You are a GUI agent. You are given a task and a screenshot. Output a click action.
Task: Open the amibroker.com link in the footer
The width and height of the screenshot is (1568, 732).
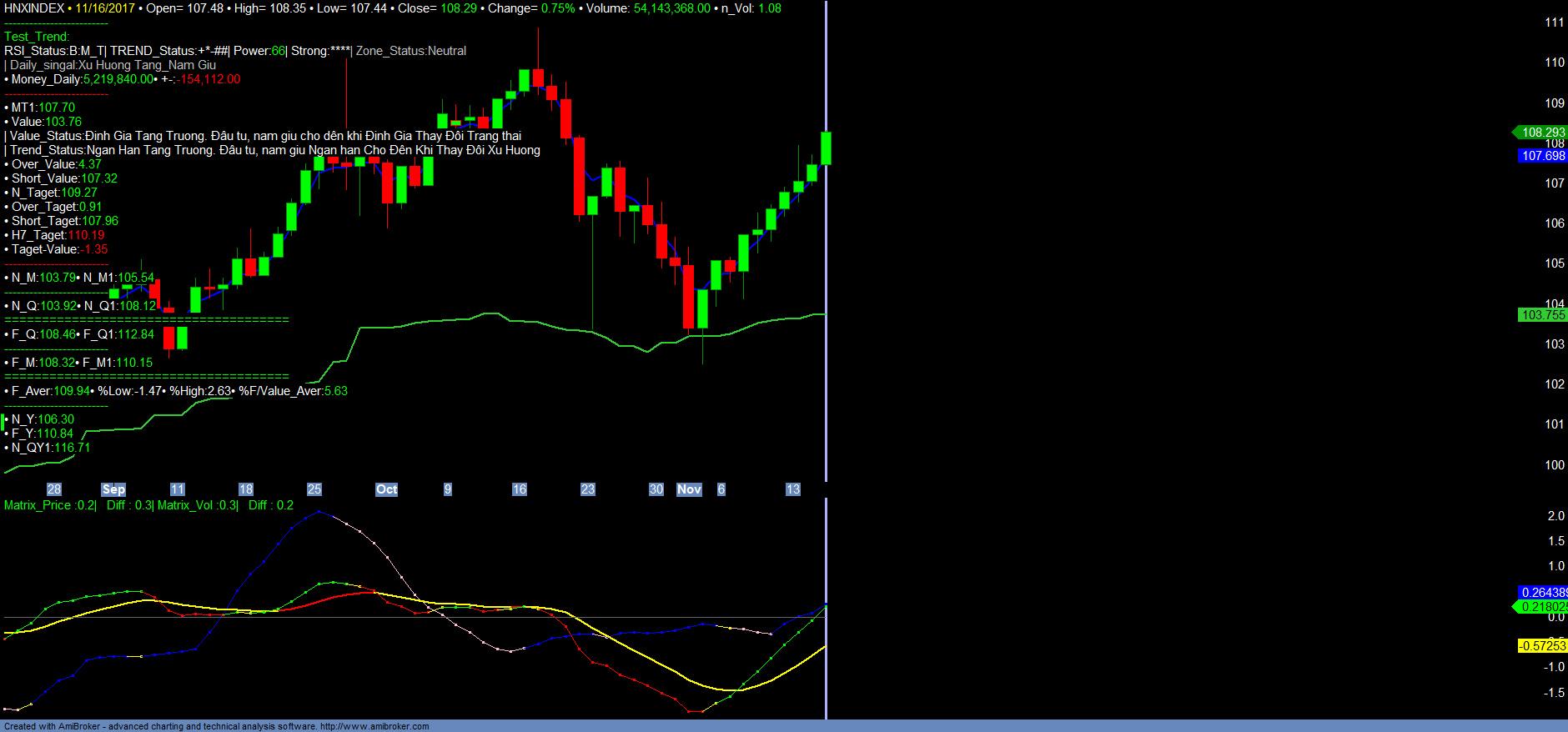pyautogui.click(x=374, y=726)
